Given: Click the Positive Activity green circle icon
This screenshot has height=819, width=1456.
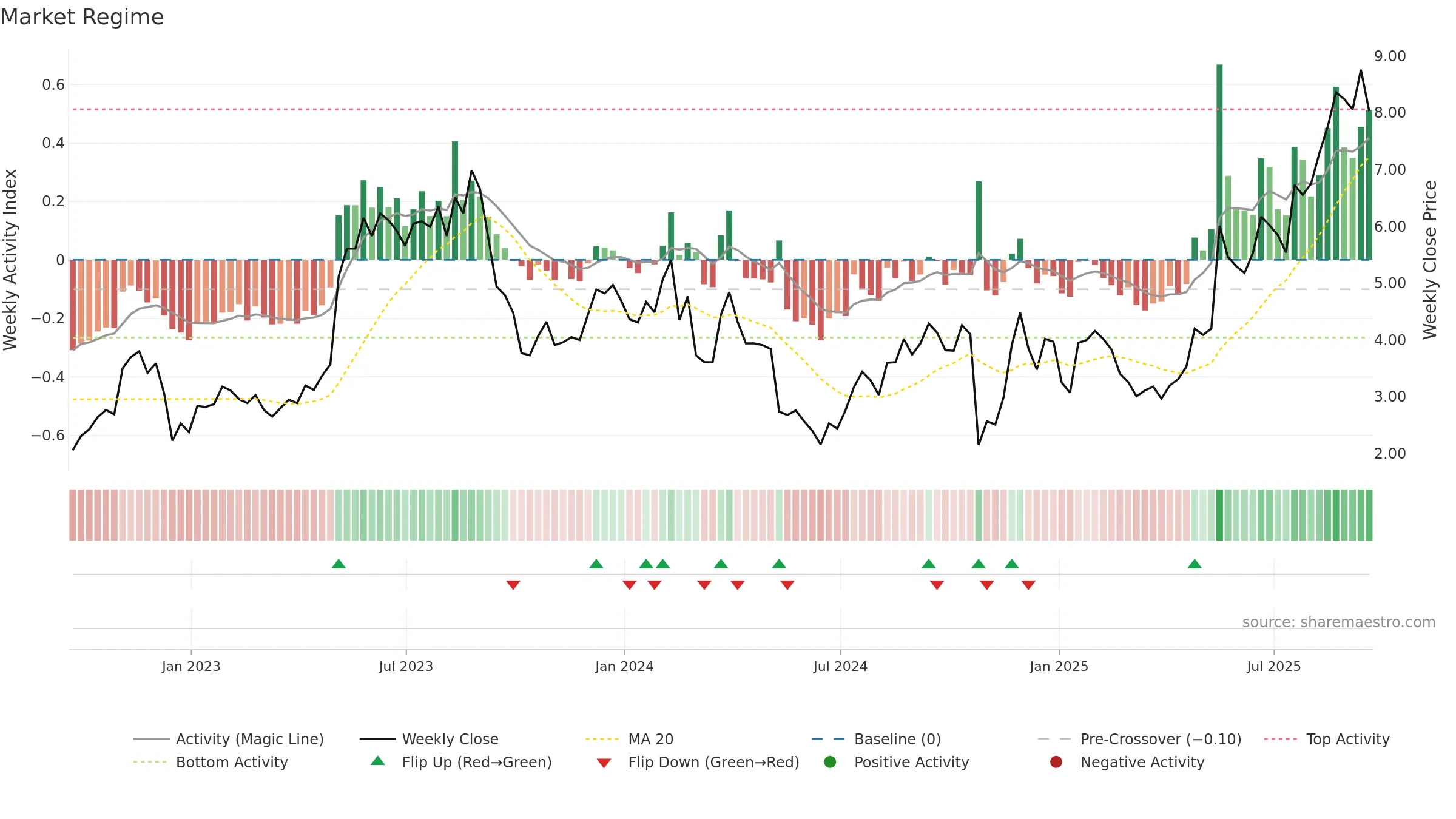Looking at the screenshot, I should click(830, 761).
